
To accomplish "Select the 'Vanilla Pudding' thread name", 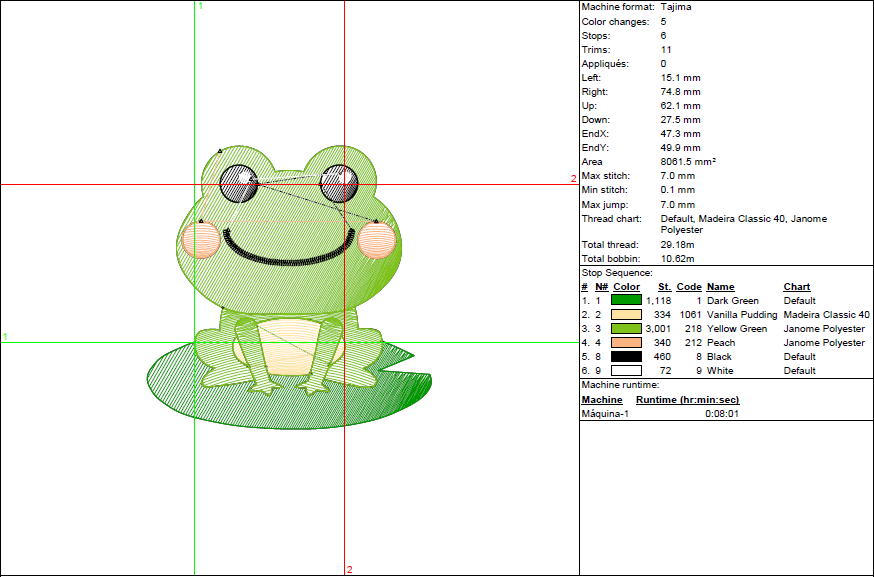I will (742, 314).
